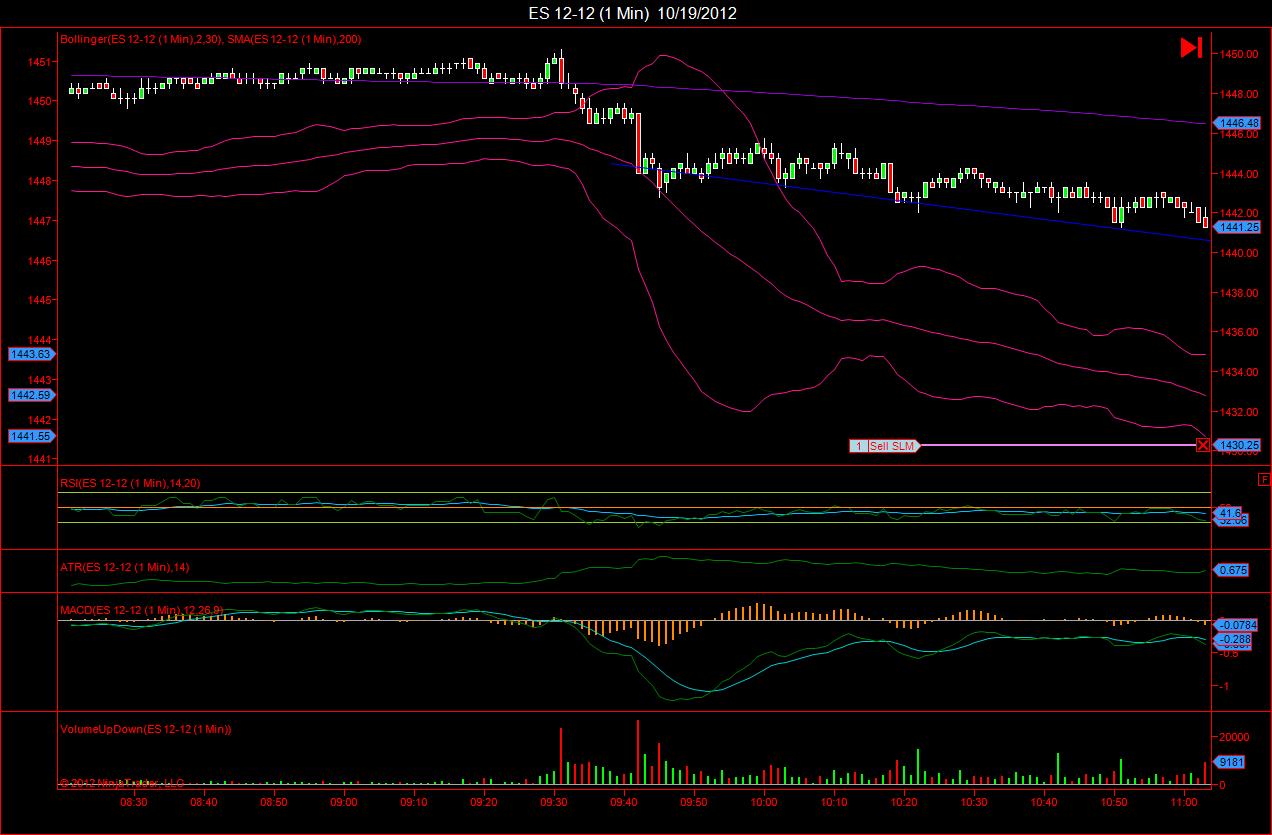Viewport: 1272px width, 835px height.
Task: Select left axis marker 1442.59
Action: coord(32,395)
